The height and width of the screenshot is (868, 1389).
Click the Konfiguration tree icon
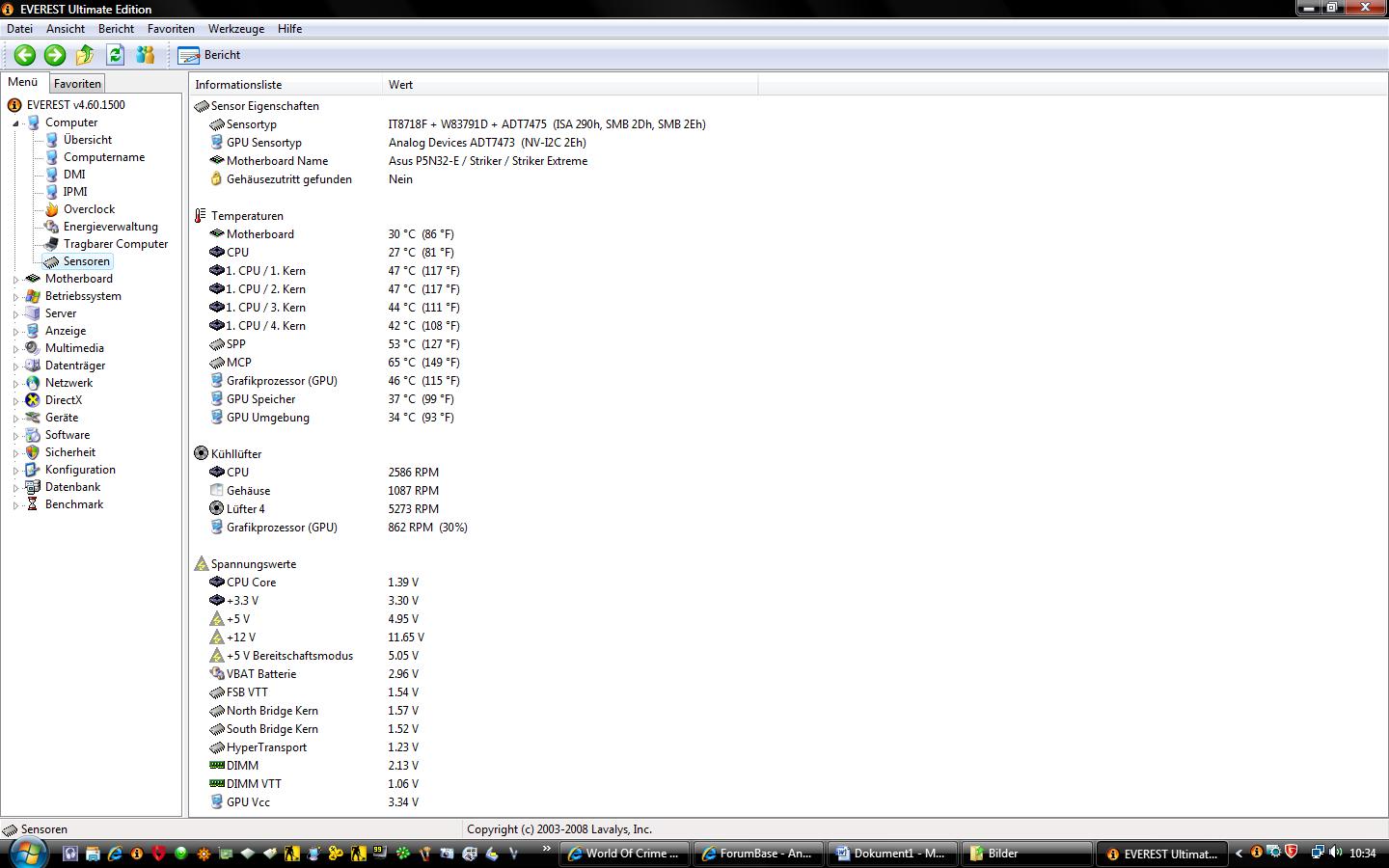pos(33,470)
